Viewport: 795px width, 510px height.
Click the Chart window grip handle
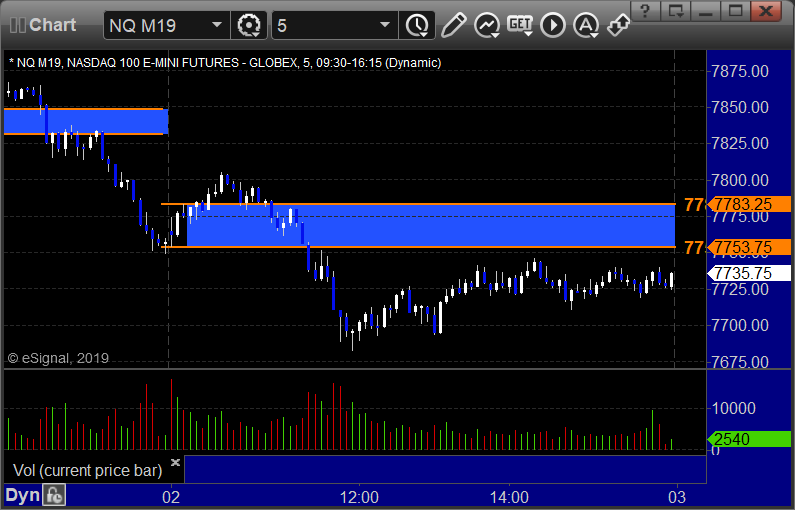(18, 25)
